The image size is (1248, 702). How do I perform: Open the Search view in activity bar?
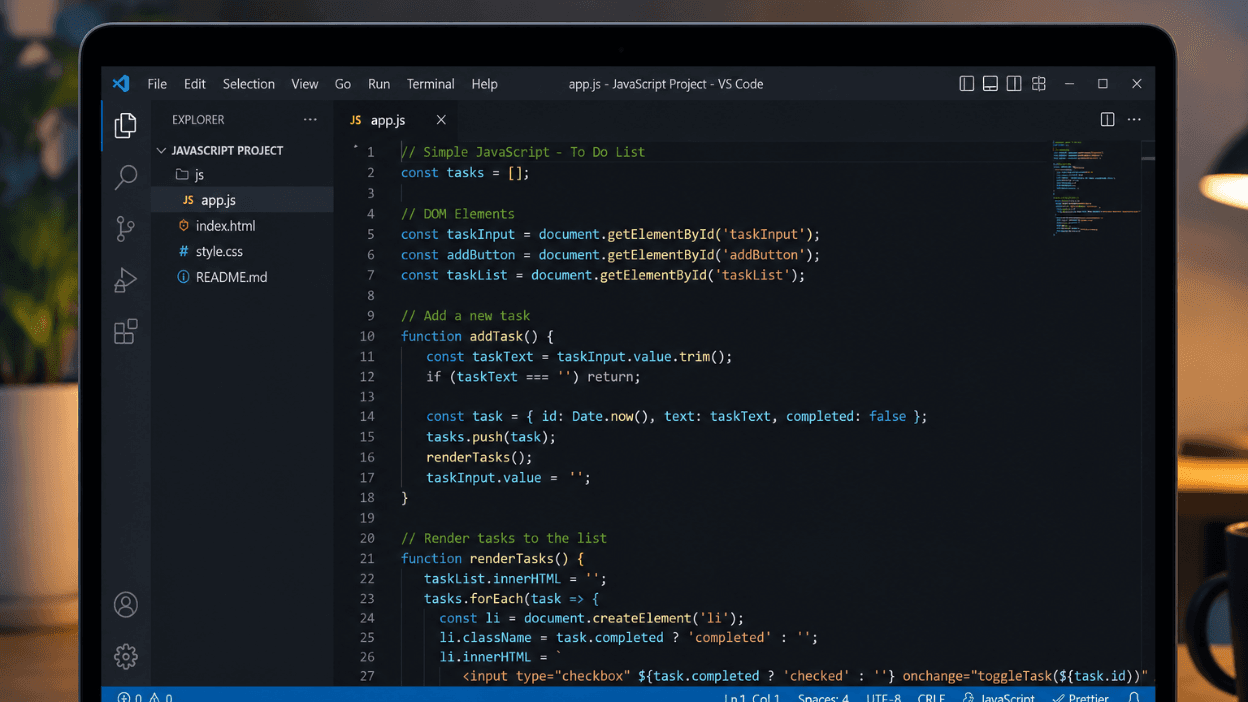[125, 177]
